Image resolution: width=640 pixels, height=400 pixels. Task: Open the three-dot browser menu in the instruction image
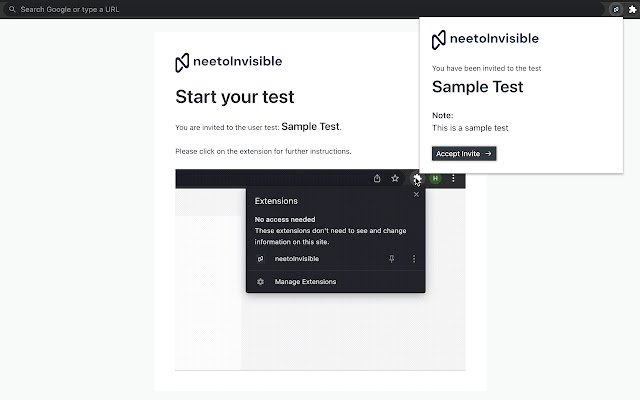tap(453, 178)
